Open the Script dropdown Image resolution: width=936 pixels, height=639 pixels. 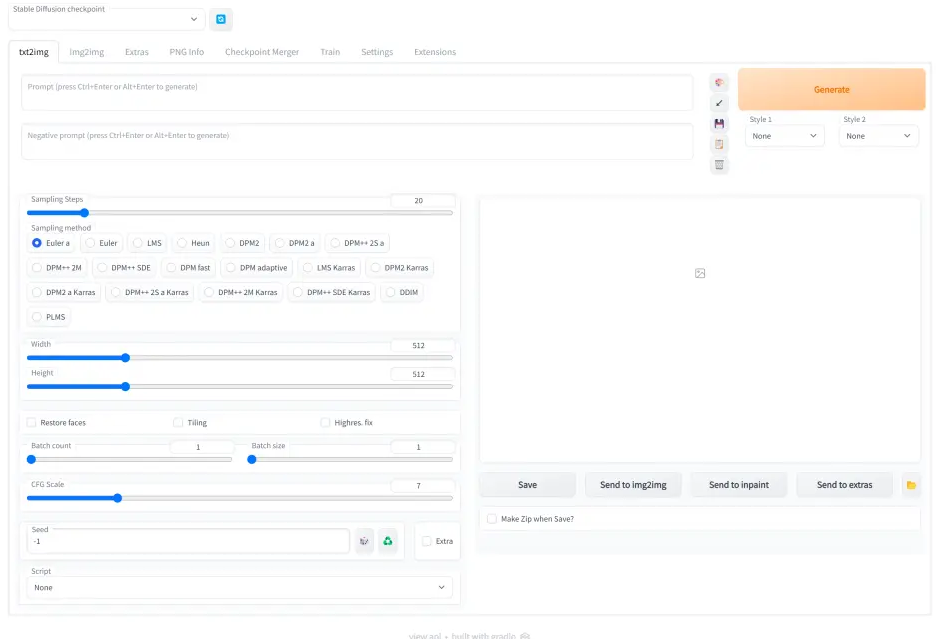[x=239, y=588]
